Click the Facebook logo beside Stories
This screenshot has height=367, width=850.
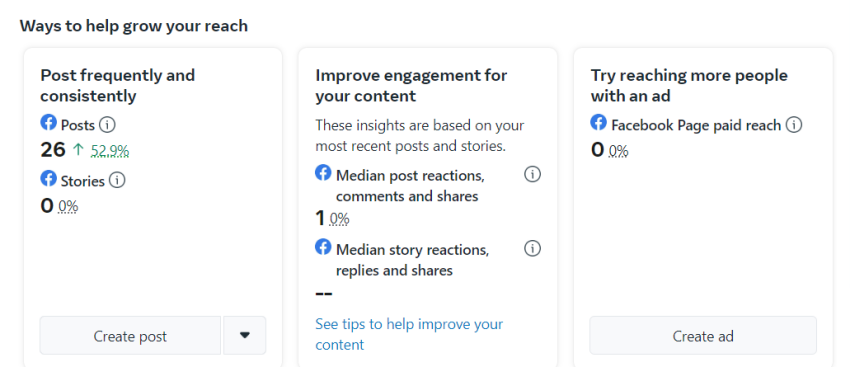point(48,178)
